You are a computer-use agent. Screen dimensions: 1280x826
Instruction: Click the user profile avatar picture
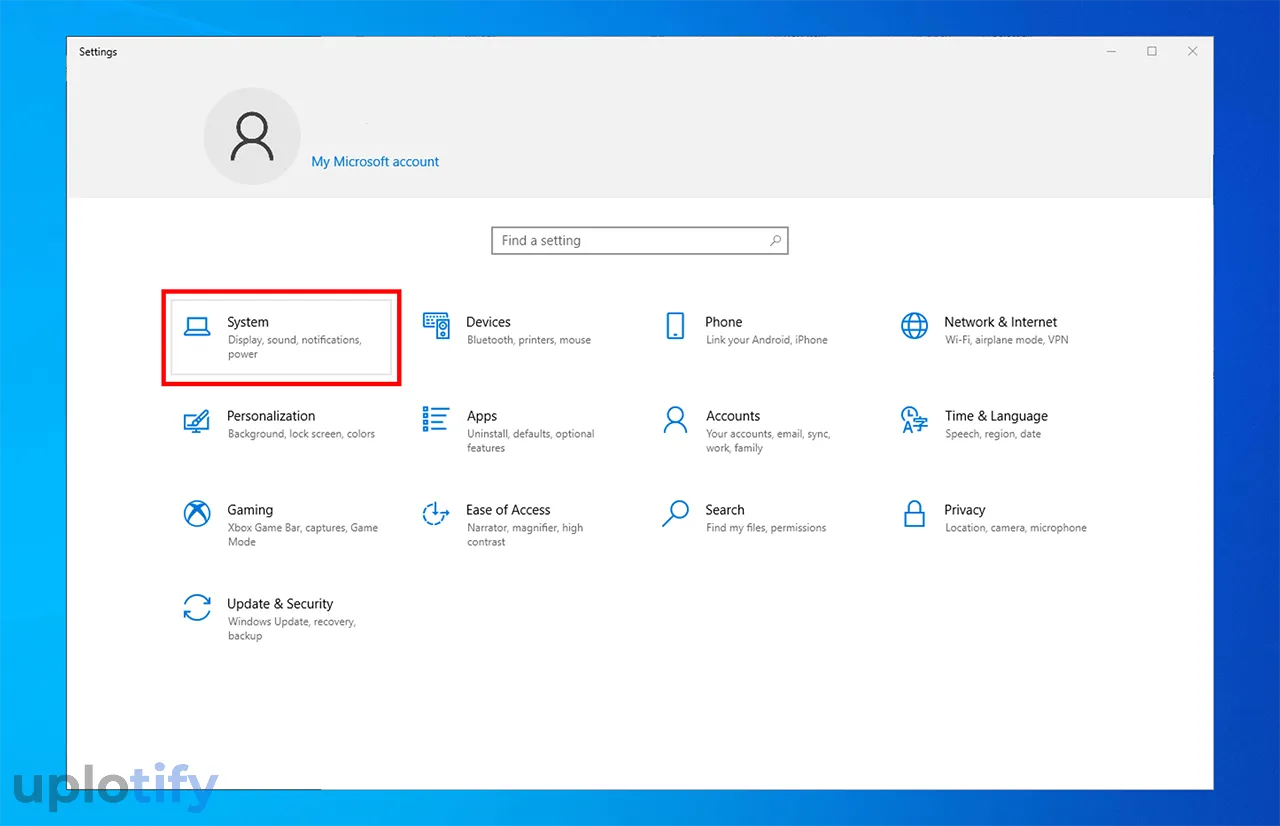(x=252, y=136)
